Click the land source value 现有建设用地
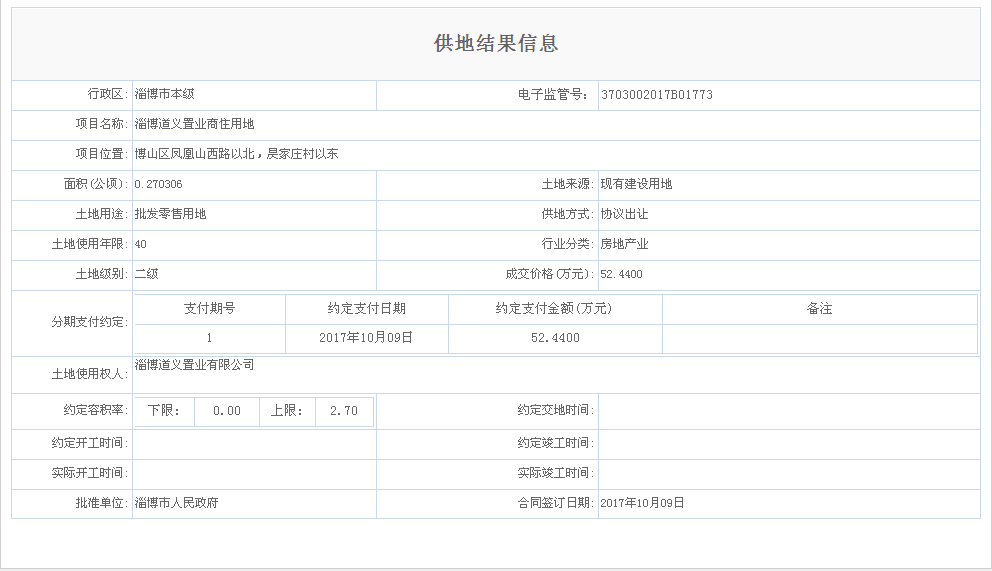 click(x=636, y=184)
